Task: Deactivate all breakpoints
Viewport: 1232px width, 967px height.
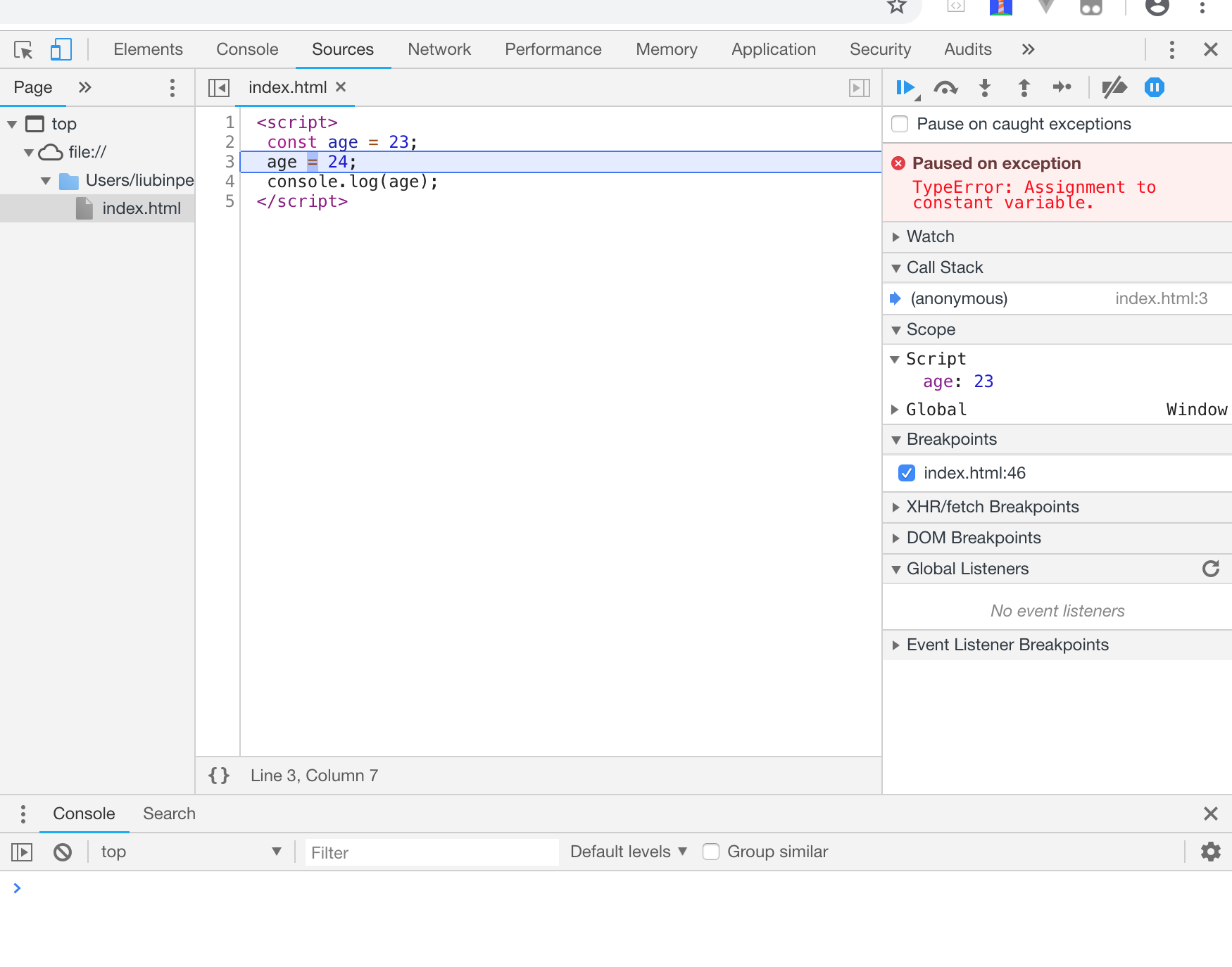Action: click(1114, 88)
